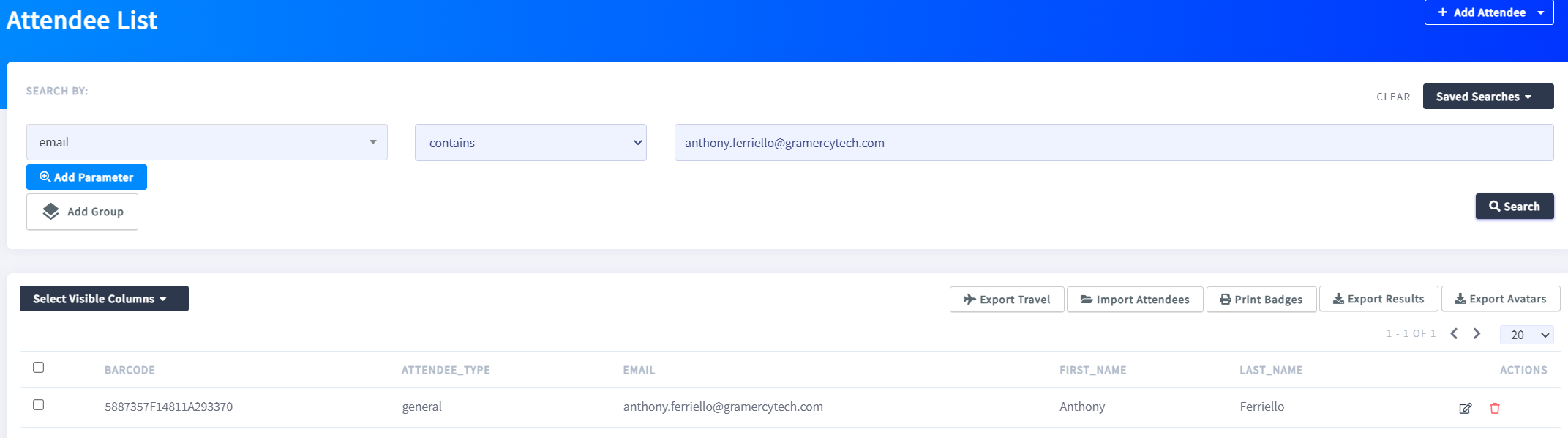
Task: Open the page size 20 dropdown
Action: 1527,335
